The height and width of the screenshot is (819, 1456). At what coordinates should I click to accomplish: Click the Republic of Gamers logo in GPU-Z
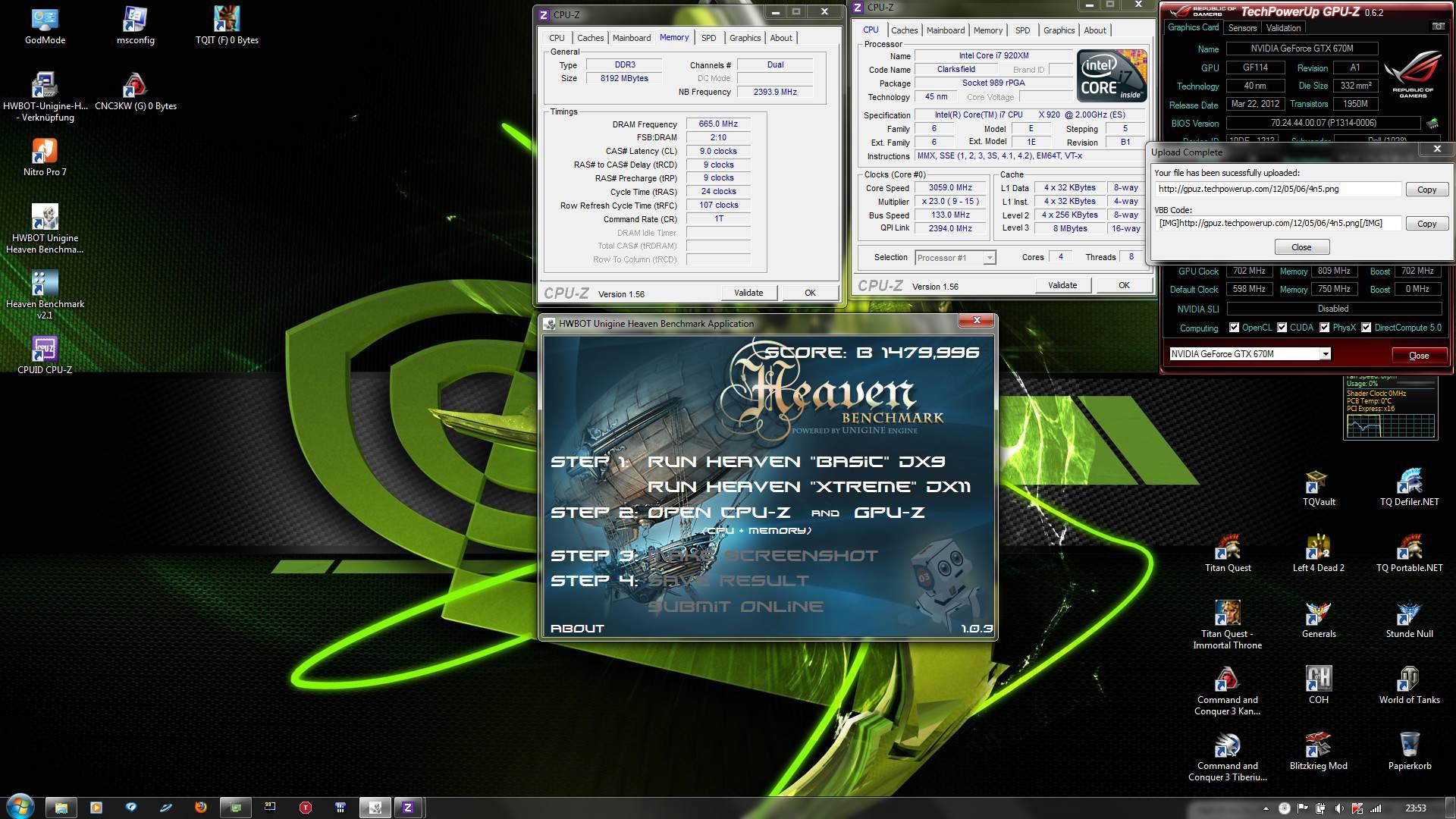click(x=1412, y=74)
